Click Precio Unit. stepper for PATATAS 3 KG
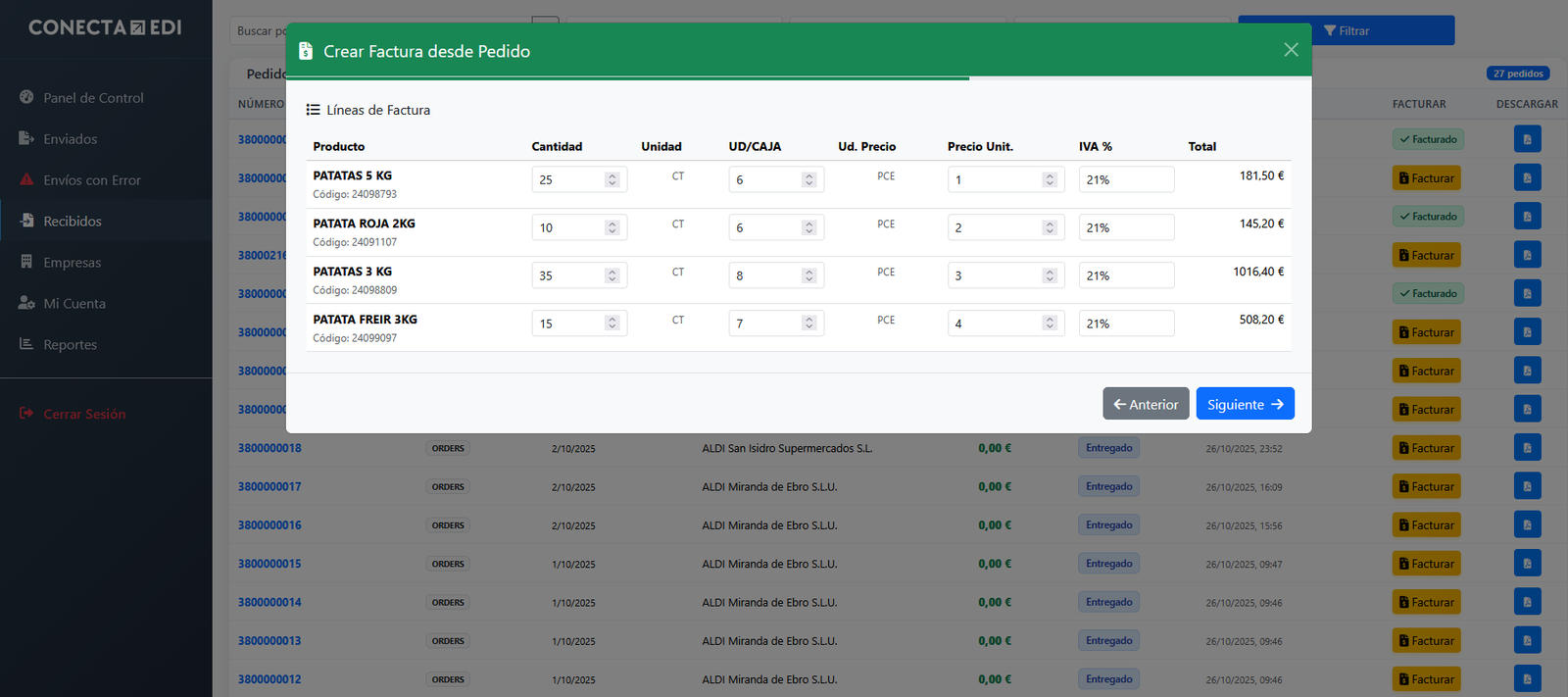Screen dimensions: 1568x697 pos(1050,275)
